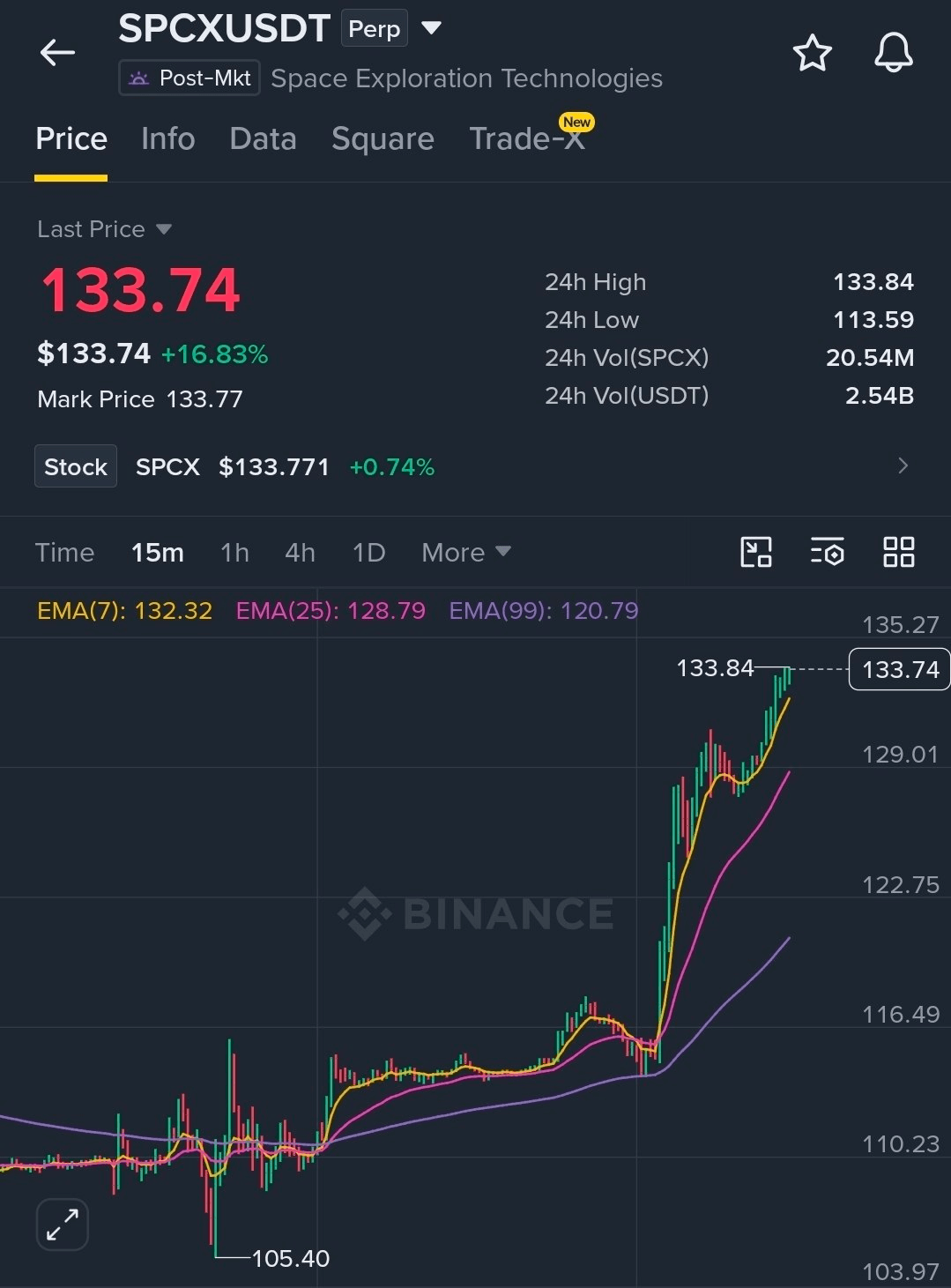Tap the 24h High value 133.84
Screen dimensions: 951x1288
click(x=873, y=282)
